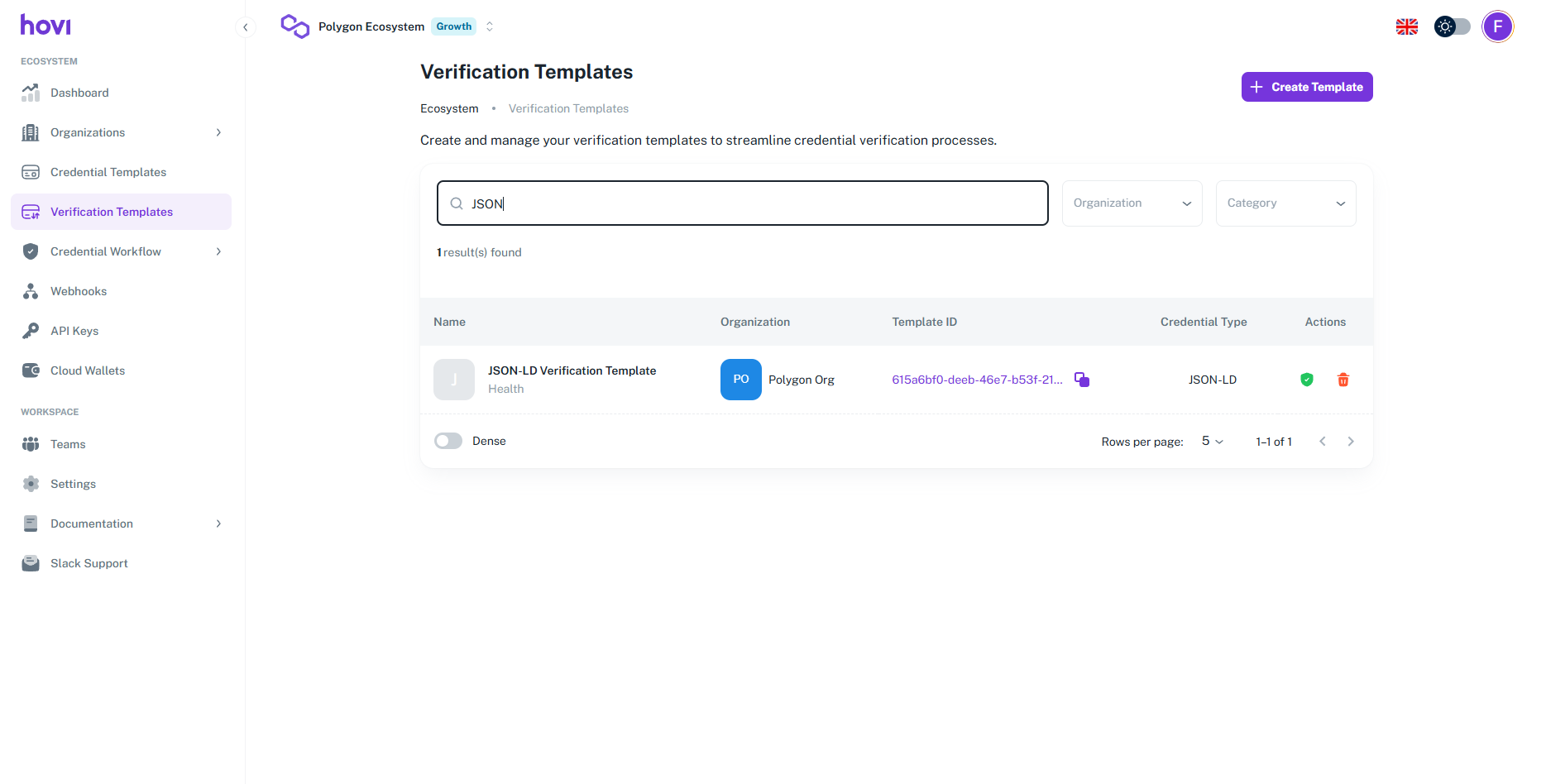
Task: Navigate to Webhooks page
Action: coord(79,291)
